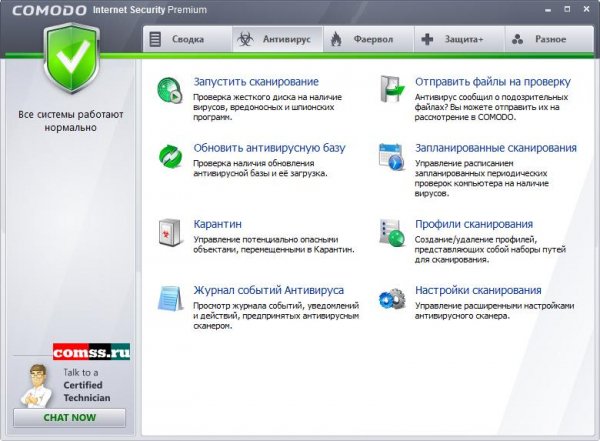Image resolution: width=600 pixels, height=441 pixels.
Task: Click the checklist icon beside Профили сканирования
Action: 392,232
